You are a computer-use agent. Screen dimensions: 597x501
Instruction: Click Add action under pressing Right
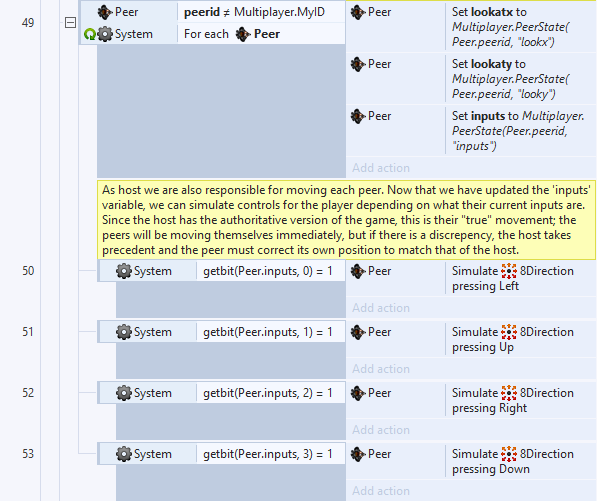[381, 429]
